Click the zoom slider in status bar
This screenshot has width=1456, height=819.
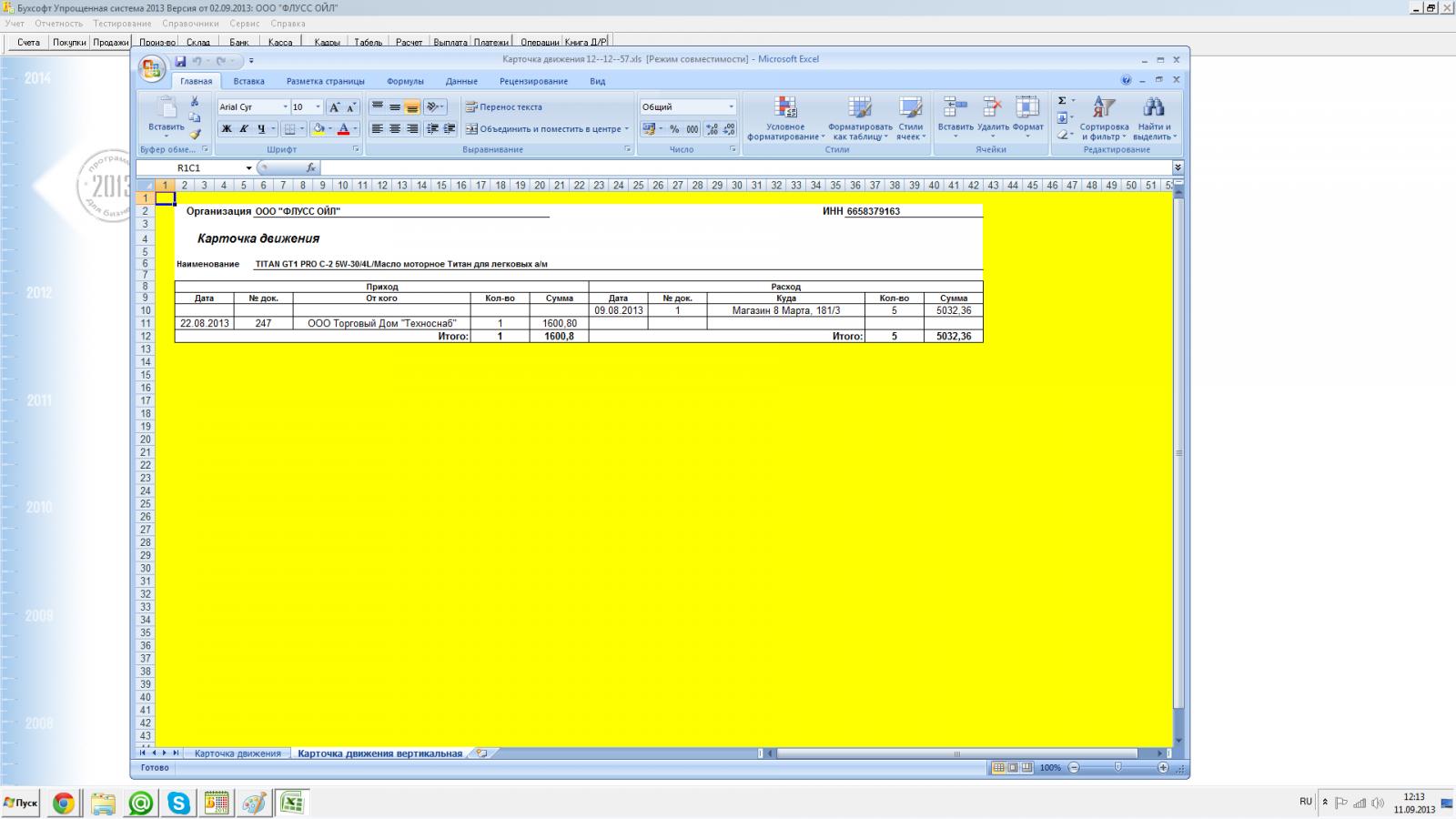coord(1117,768)
